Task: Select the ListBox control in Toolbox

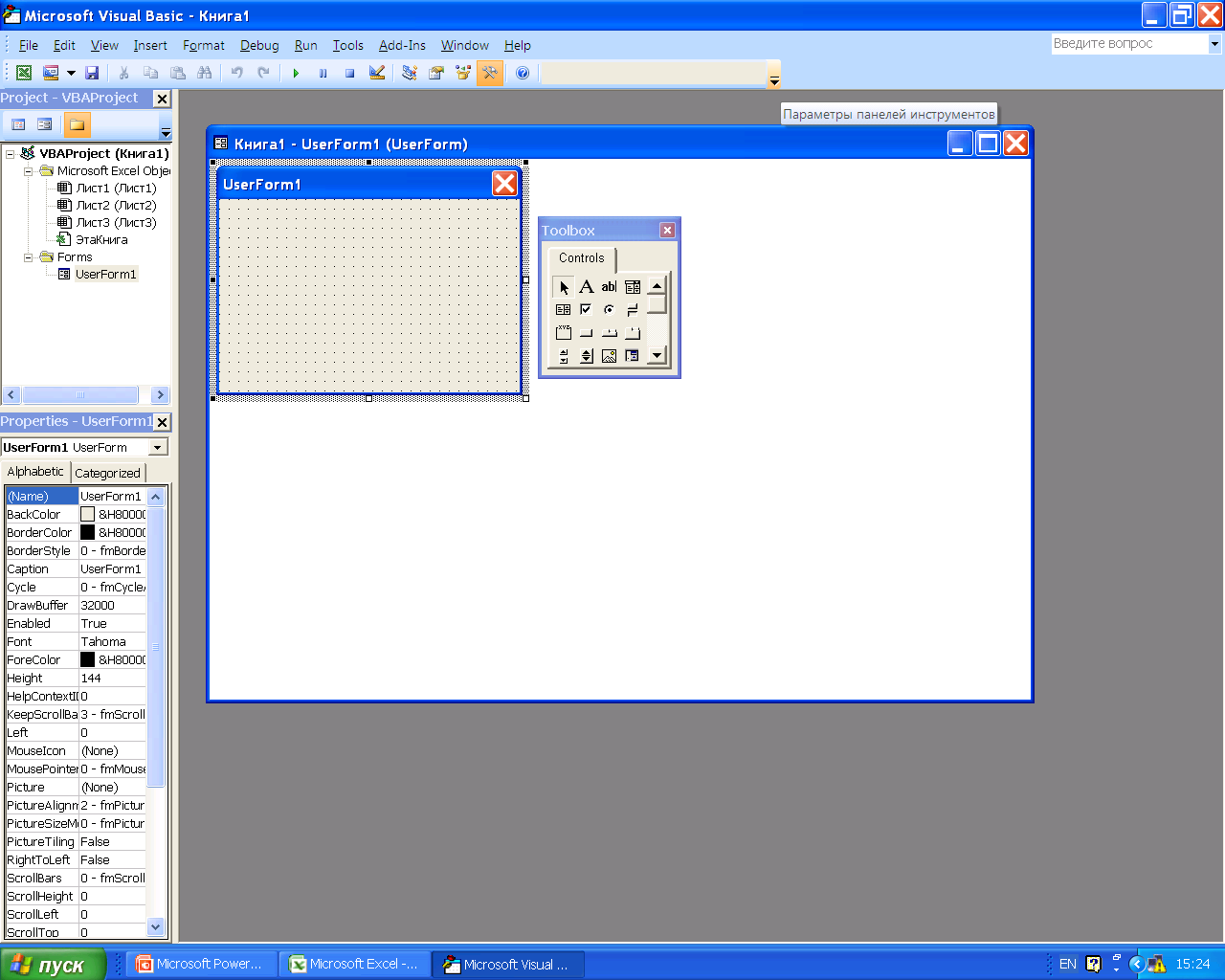Action: pyautogui.click(x=564, y=310)
